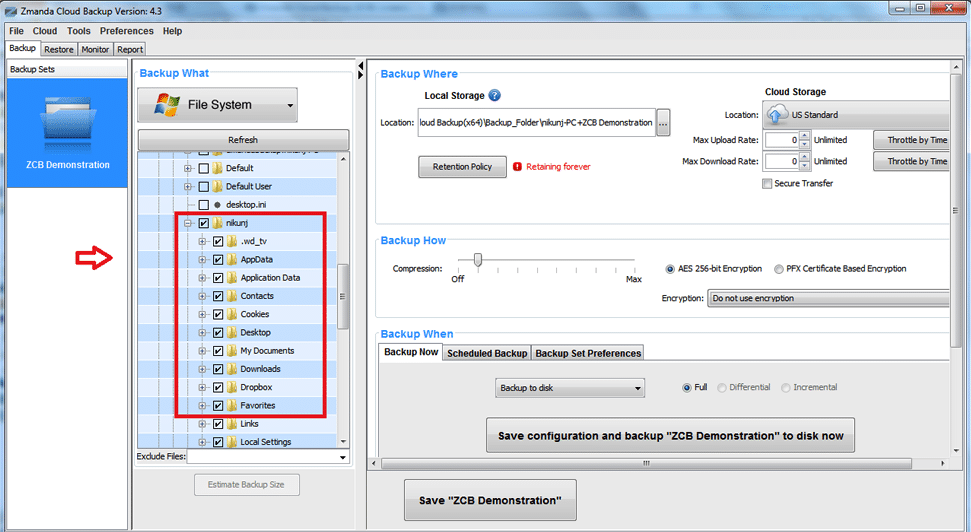Click the Default User folder icon
Screen dimensions: 971x532
(217, 186)
